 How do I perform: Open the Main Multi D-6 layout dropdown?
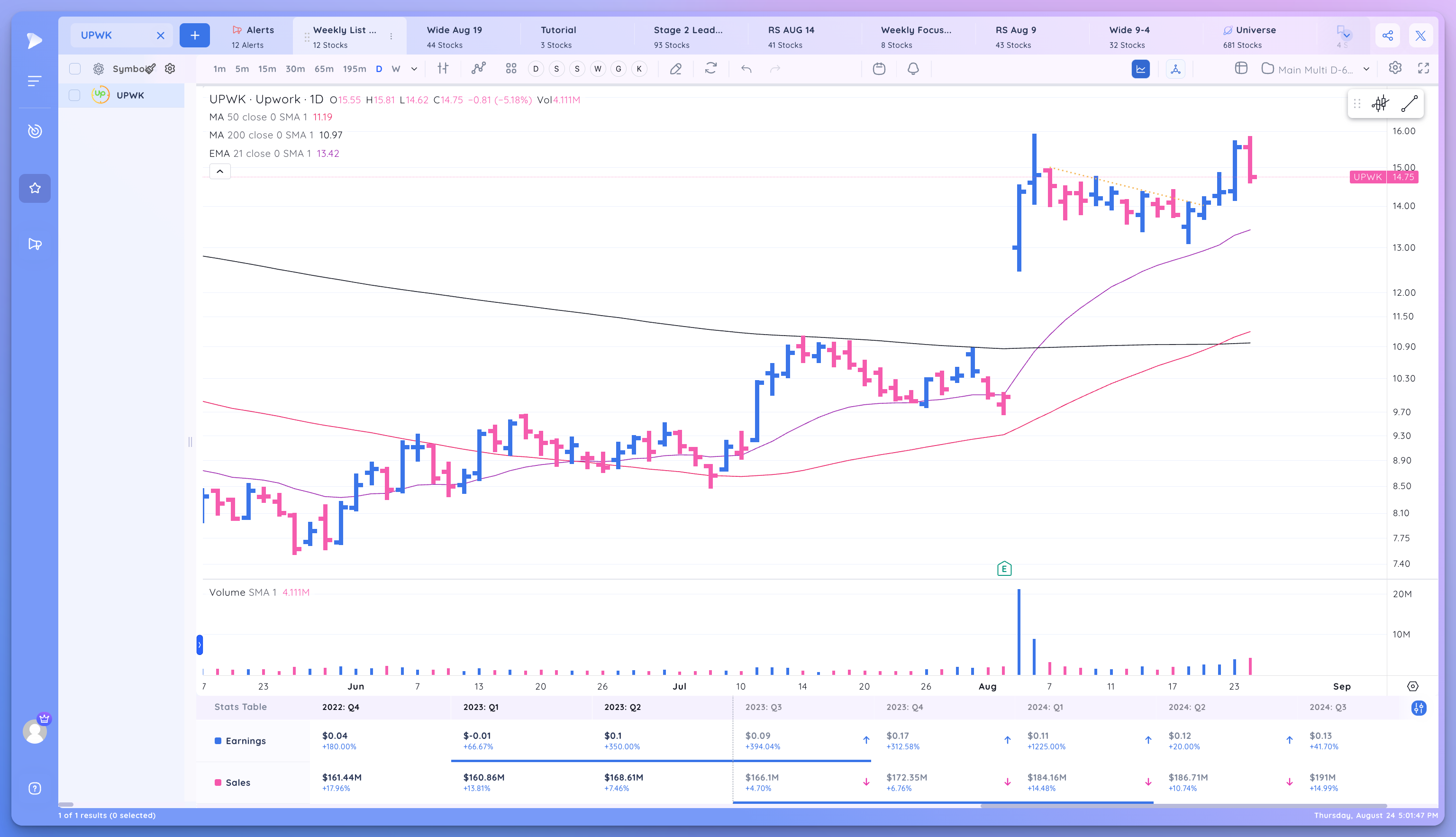[x=1316, y=69]
